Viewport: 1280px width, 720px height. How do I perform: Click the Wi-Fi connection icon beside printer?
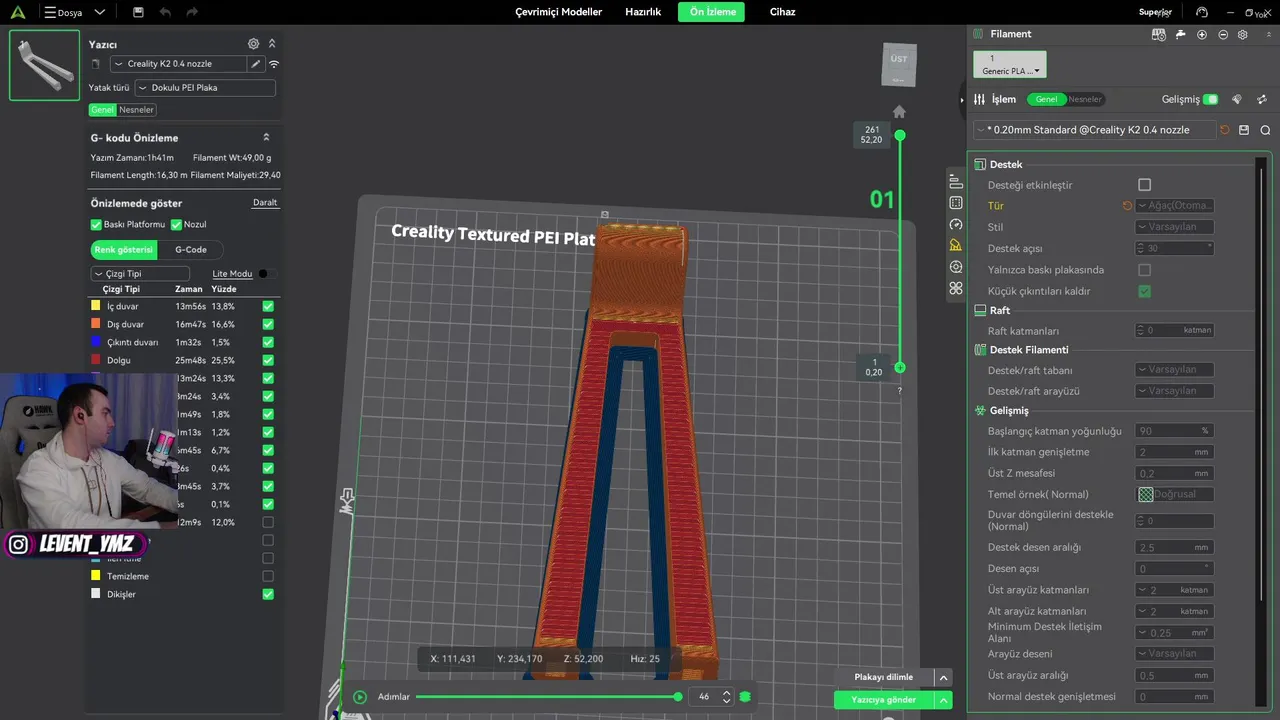tap(274, 64)
